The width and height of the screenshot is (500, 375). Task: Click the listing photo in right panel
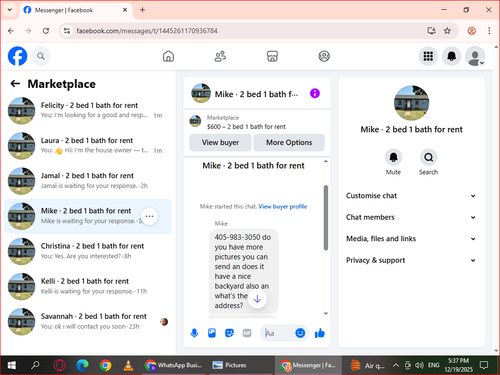tap(411, 103)
